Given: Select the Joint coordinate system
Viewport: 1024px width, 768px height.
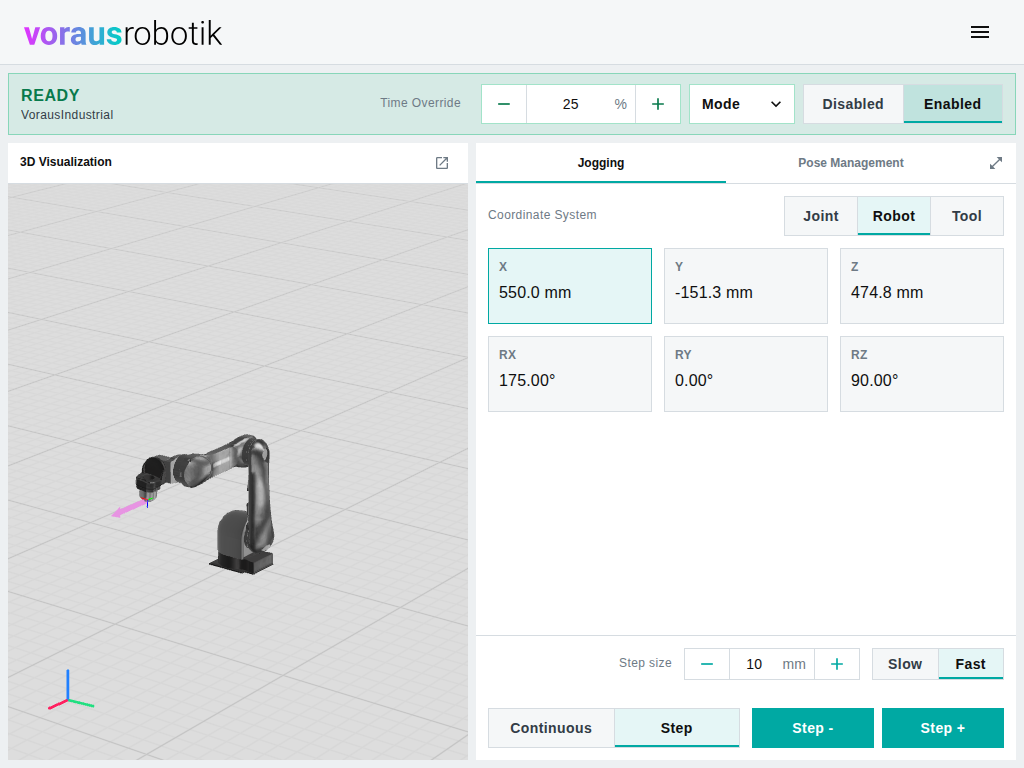Looking at the screenshot, I should [x=821, y=216].
